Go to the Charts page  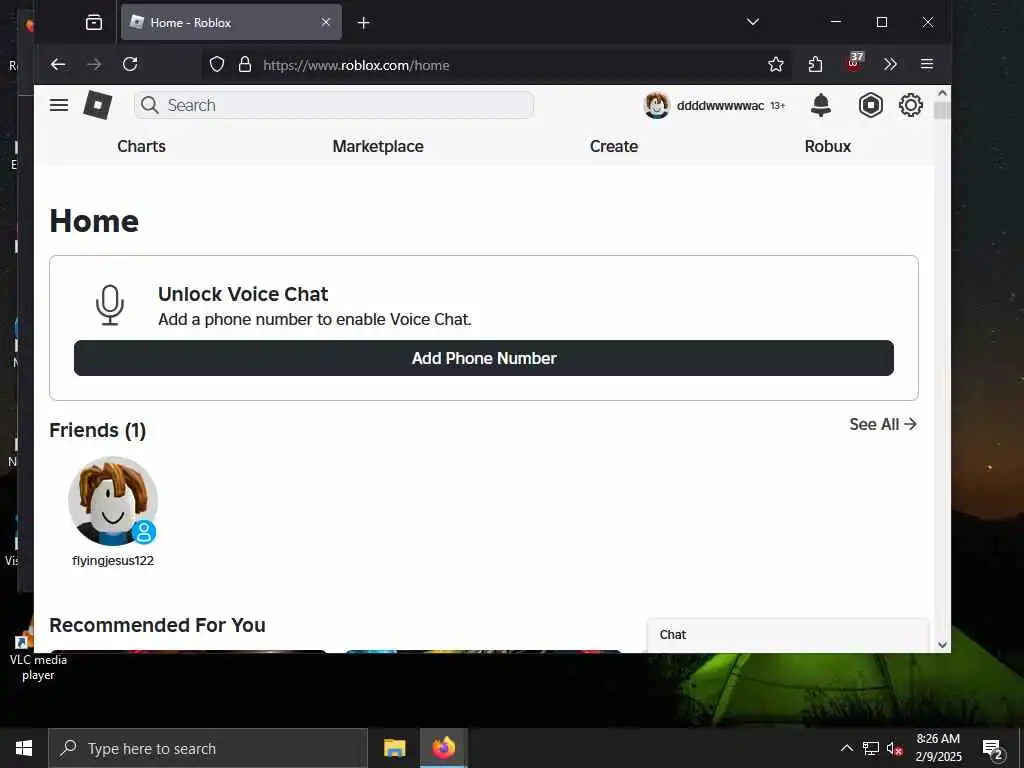point(141,146)
